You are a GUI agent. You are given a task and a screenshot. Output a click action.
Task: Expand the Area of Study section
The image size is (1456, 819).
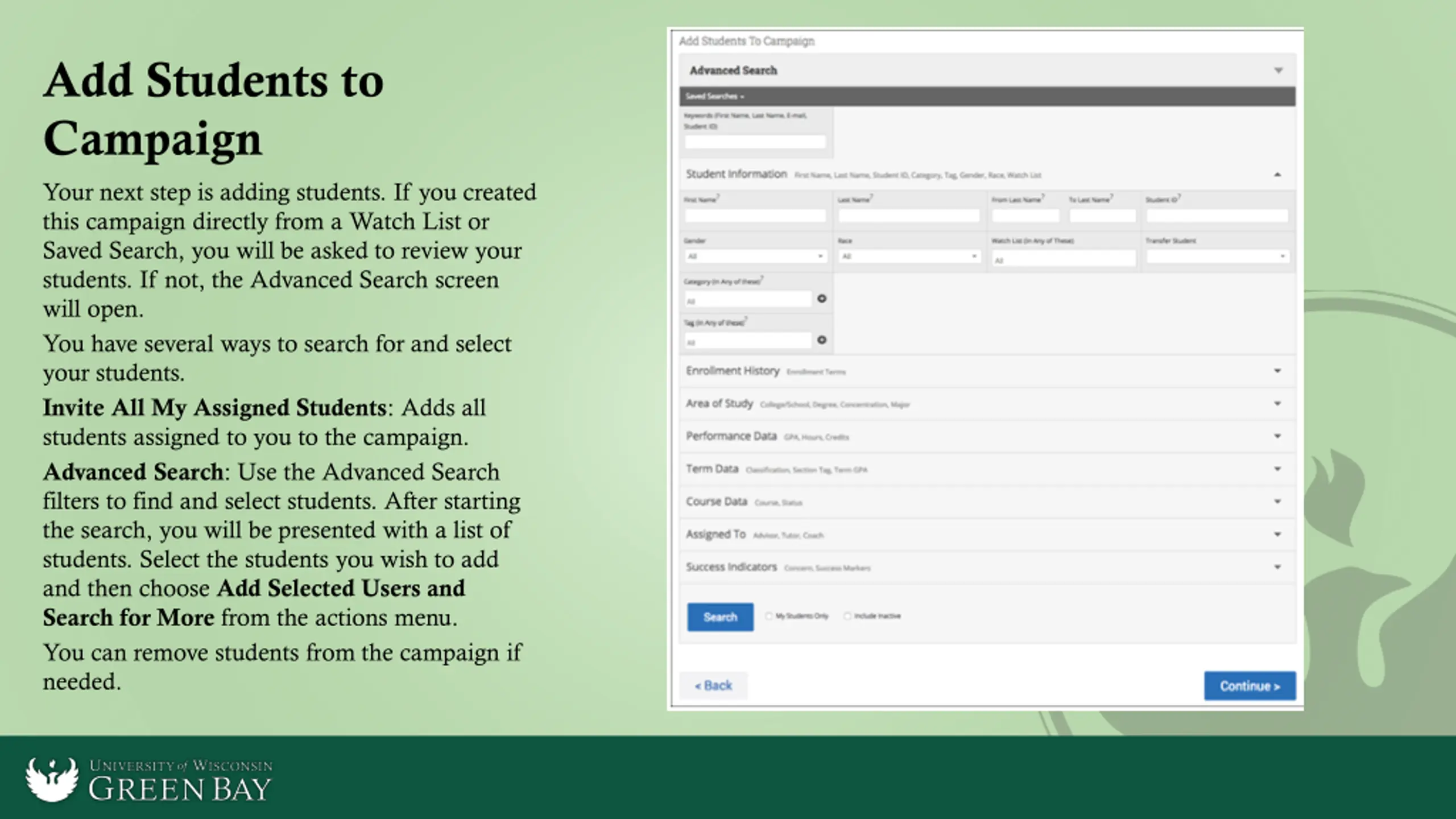(x=1277, y=404)
